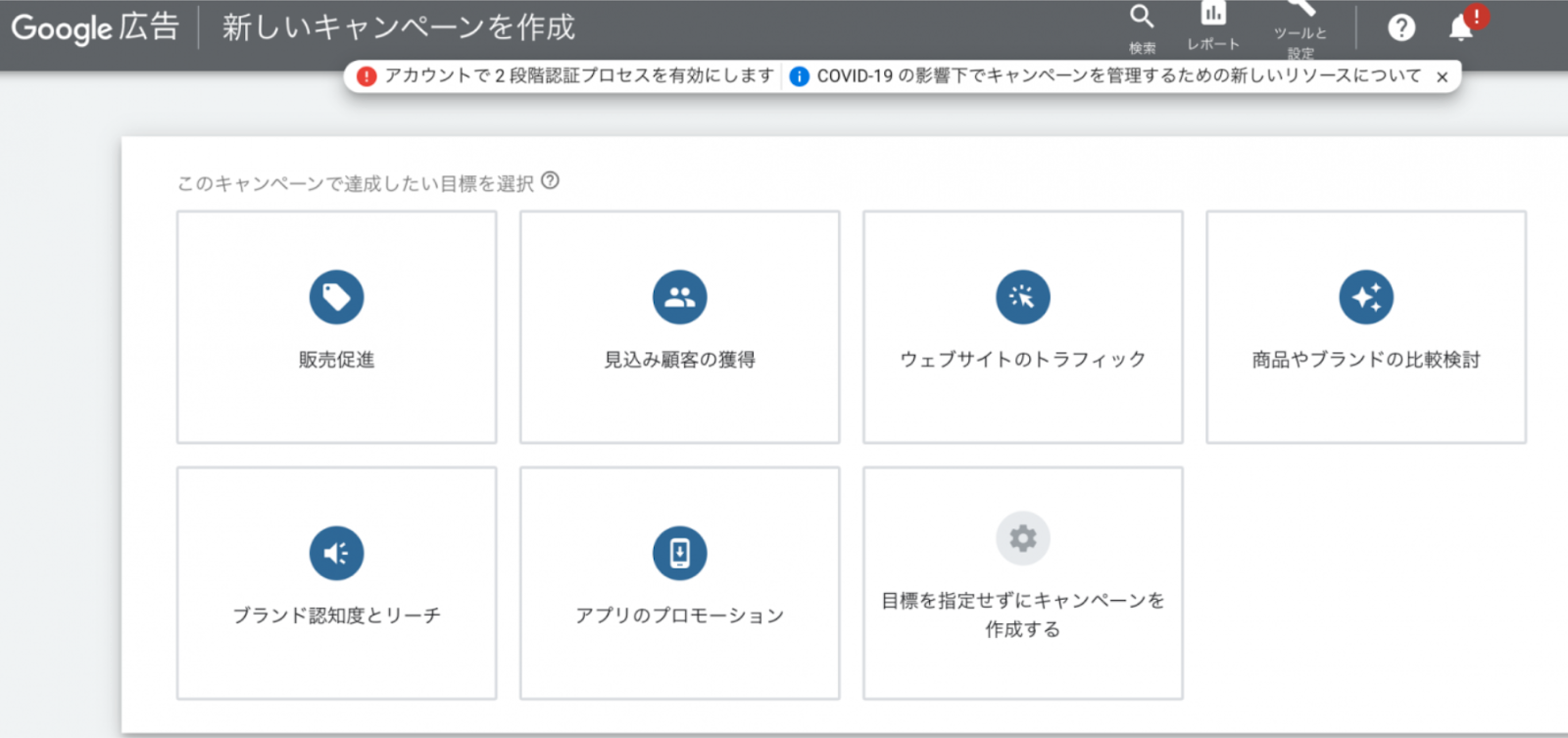Click the 商品やブランドの比較検討 sparkle icon
Image resolution: width=1568 pixels, height=738 pixels.
[1366, 297]
